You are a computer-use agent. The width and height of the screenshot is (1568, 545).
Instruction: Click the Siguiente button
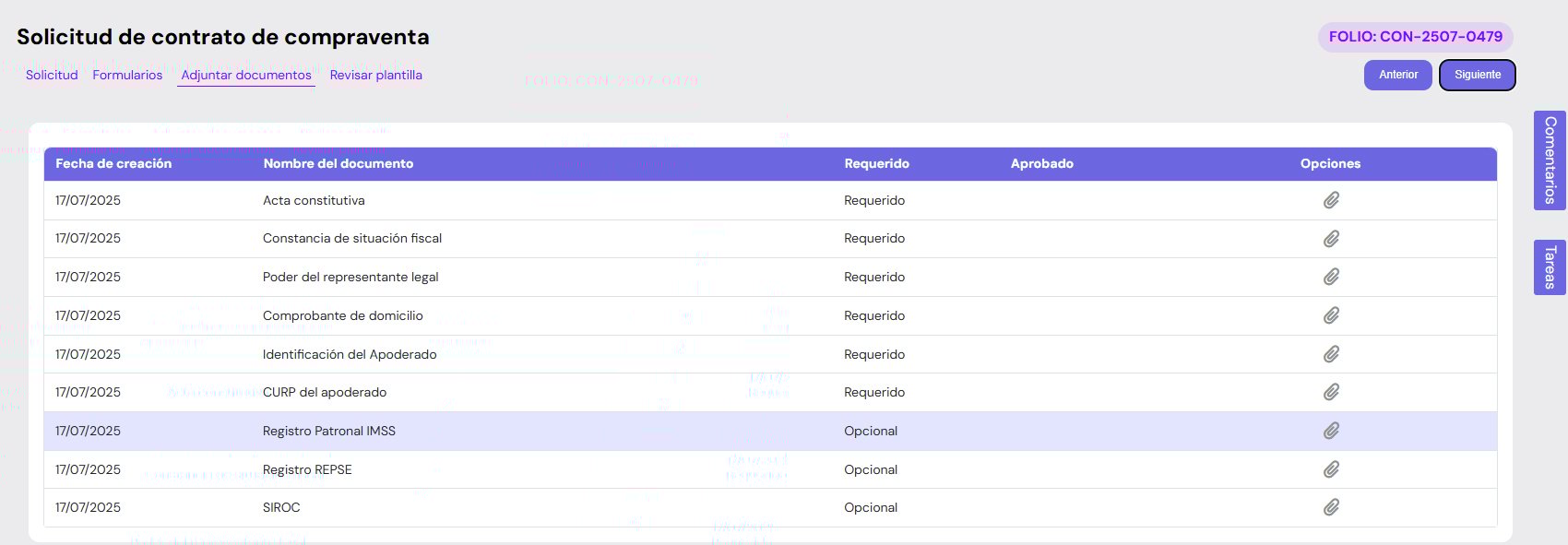(x=1477, y=75)
